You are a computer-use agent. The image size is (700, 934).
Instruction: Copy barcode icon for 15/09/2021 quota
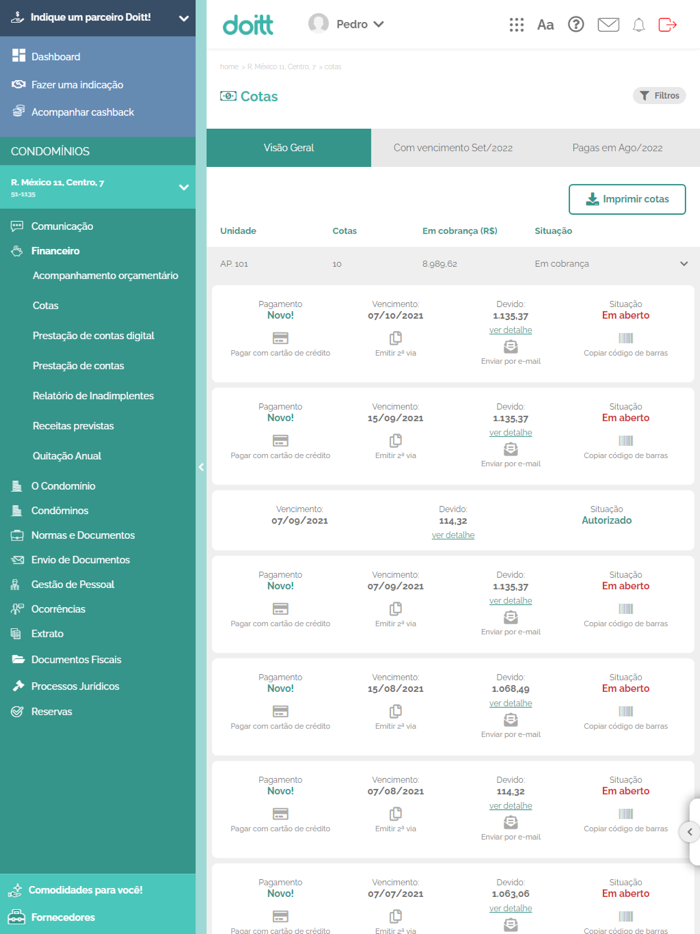pyautogui.click(x=626, y=441)
